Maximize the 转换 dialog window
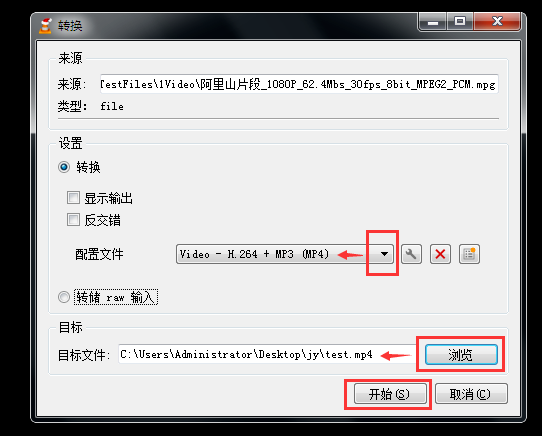Viewport: 542px width, 436px height. coord(460,22)
